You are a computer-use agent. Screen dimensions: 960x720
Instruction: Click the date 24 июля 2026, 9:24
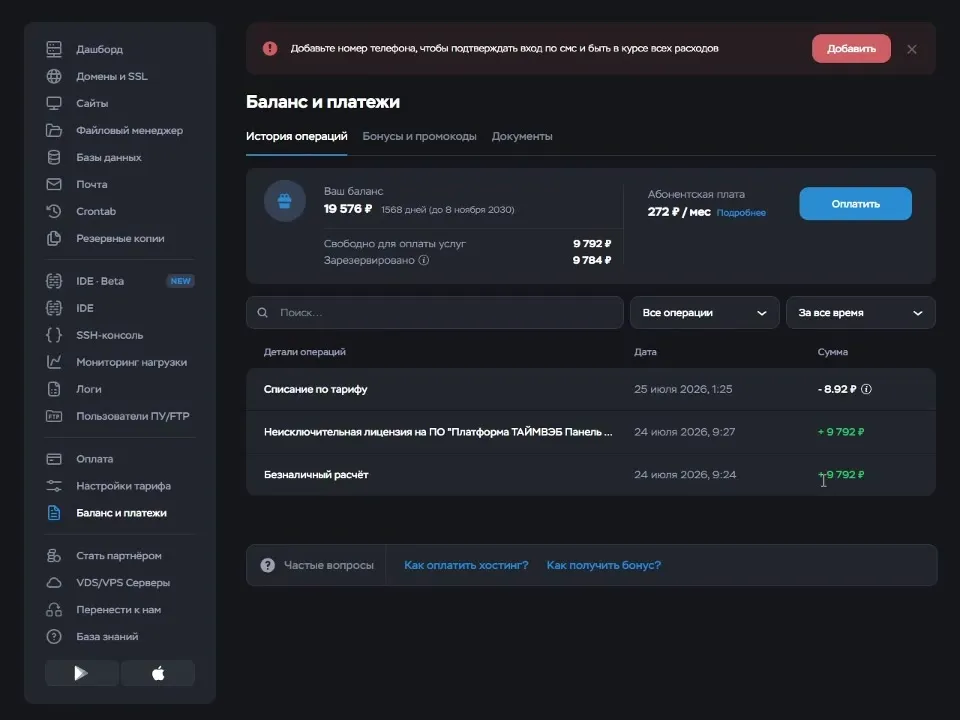point(685,474)
